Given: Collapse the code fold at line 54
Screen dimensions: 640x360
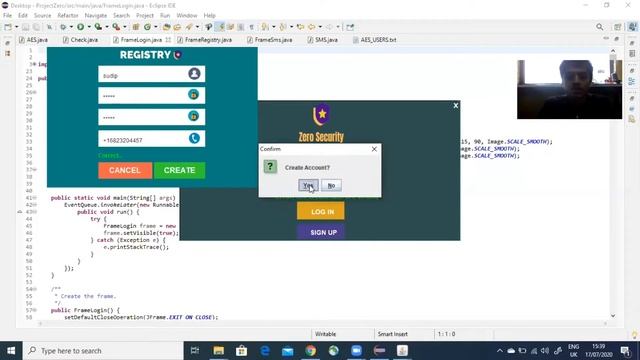Looking at the screenshot, I should [35, 289].
